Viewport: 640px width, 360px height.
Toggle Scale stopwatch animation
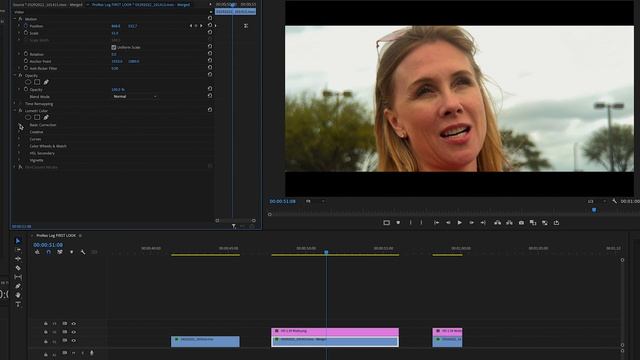pyautogui.click(x=26, y=33)
